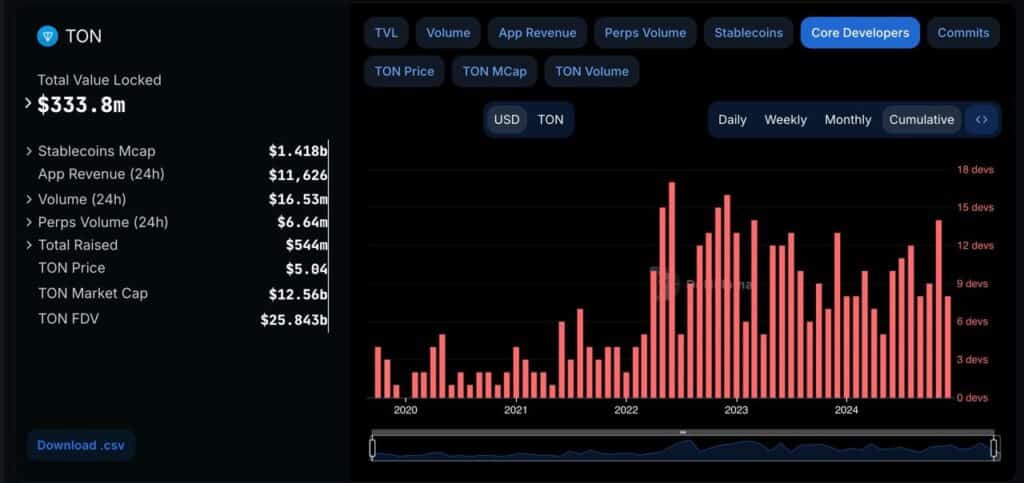Click the embed code icon button
Viewport: 1024px width, 483px height.
(x=982, y=120)
